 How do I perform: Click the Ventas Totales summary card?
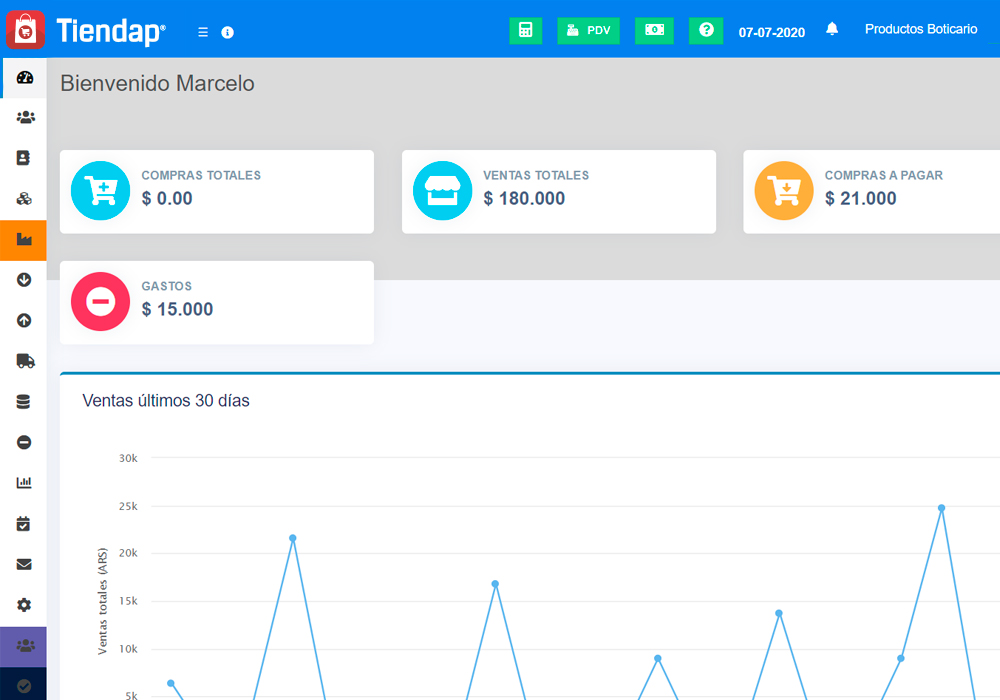(558, 192)
